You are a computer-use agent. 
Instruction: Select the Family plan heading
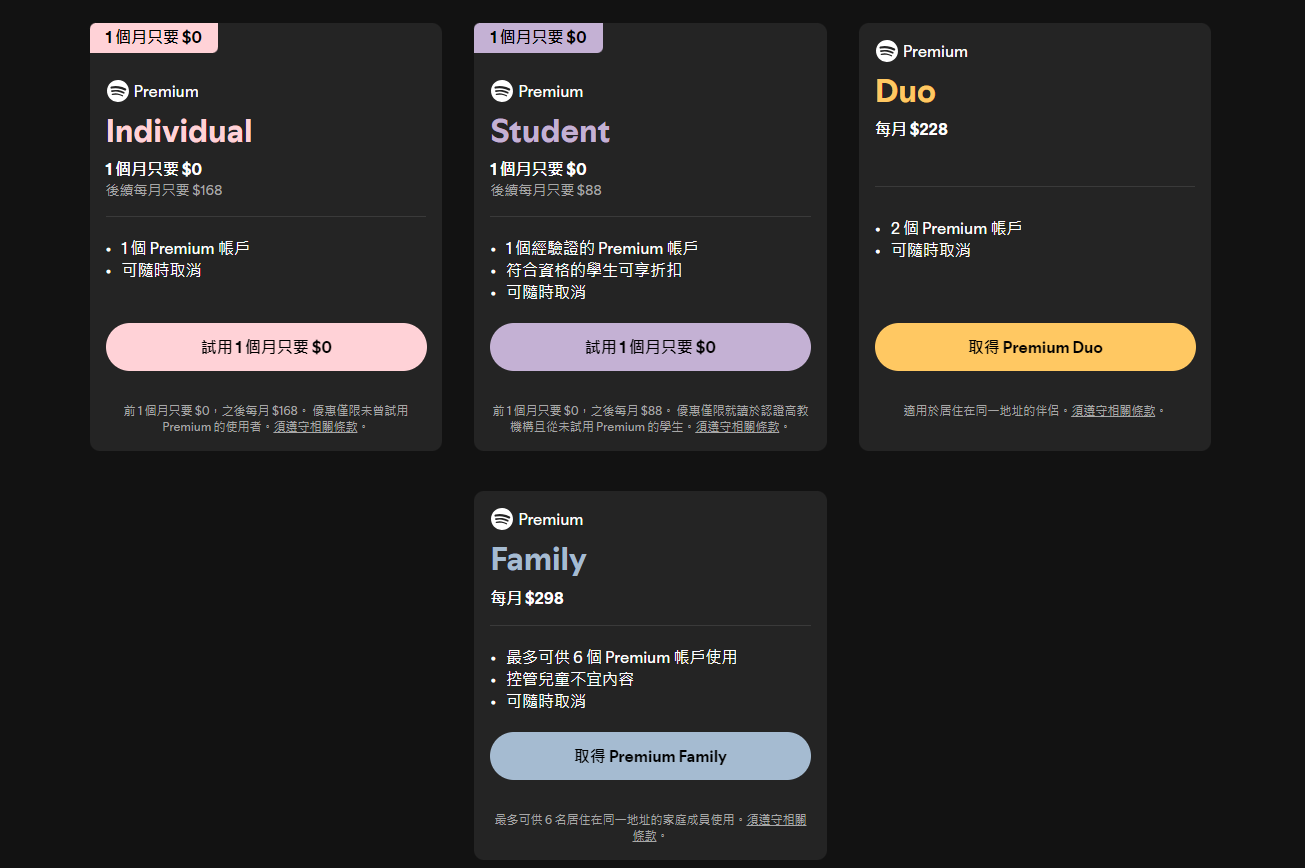538,560
